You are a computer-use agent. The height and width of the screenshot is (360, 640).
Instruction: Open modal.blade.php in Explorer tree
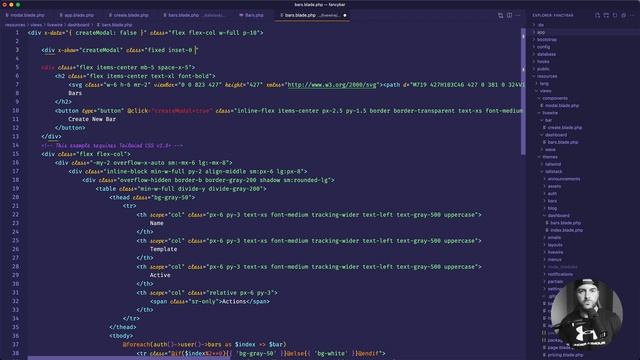coord(562,106)
